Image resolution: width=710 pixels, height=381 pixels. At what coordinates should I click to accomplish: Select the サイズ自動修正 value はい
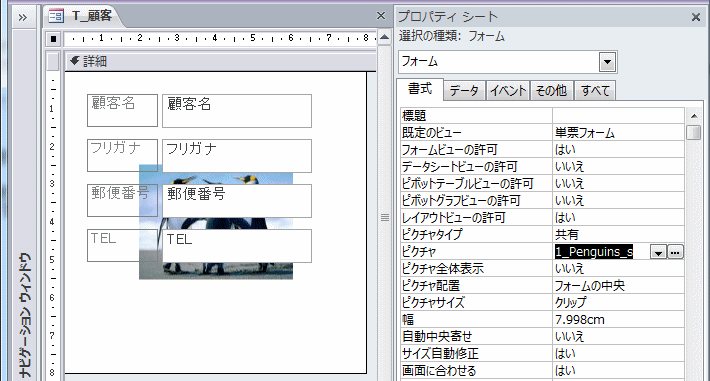point(618,354)
